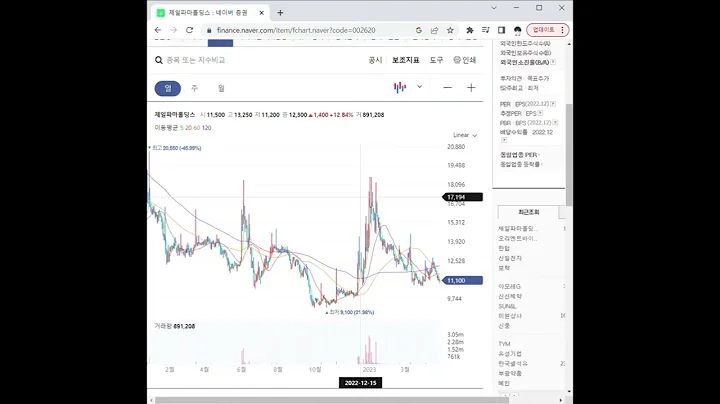
Task: Click the 최저 9,100 low price label
Action: pyautogui.click(x=351, y=312)
